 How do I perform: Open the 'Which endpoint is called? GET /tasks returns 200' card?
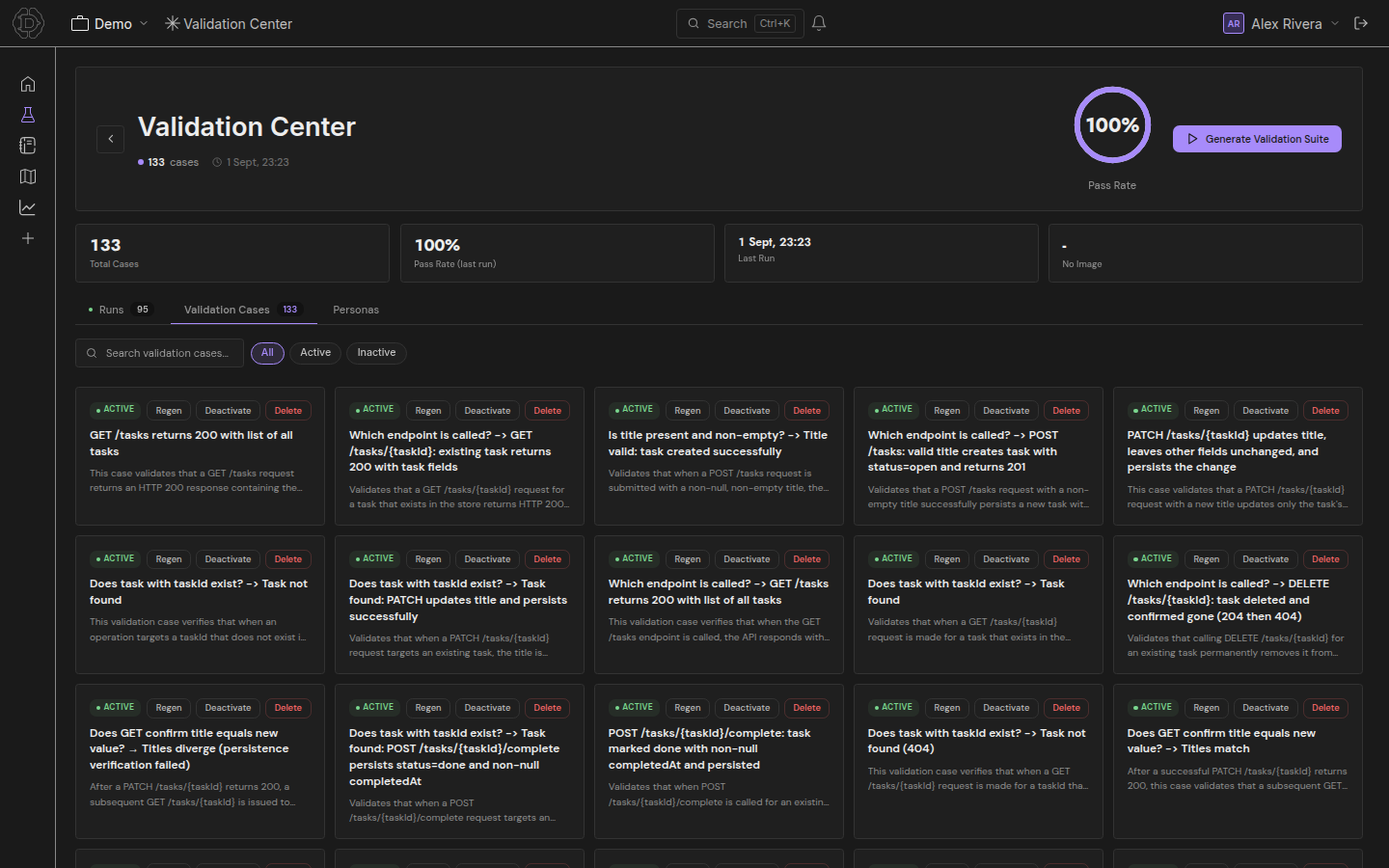719,605
